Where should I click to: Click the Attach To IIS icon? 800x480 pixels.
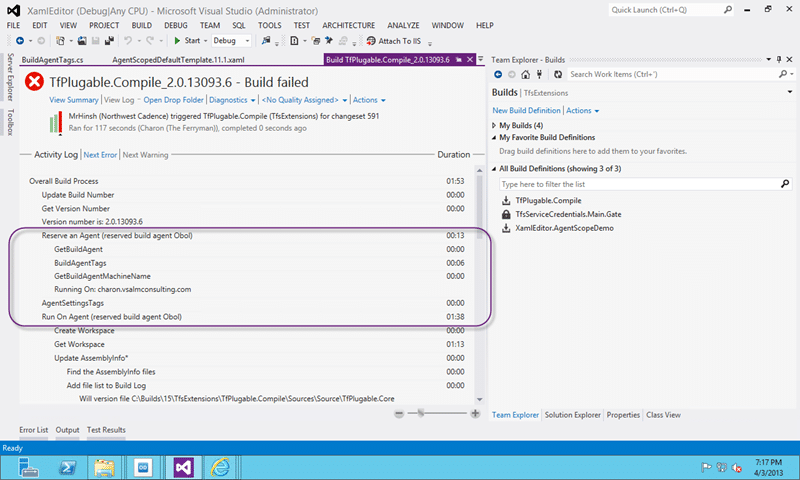tap(371, 41)
